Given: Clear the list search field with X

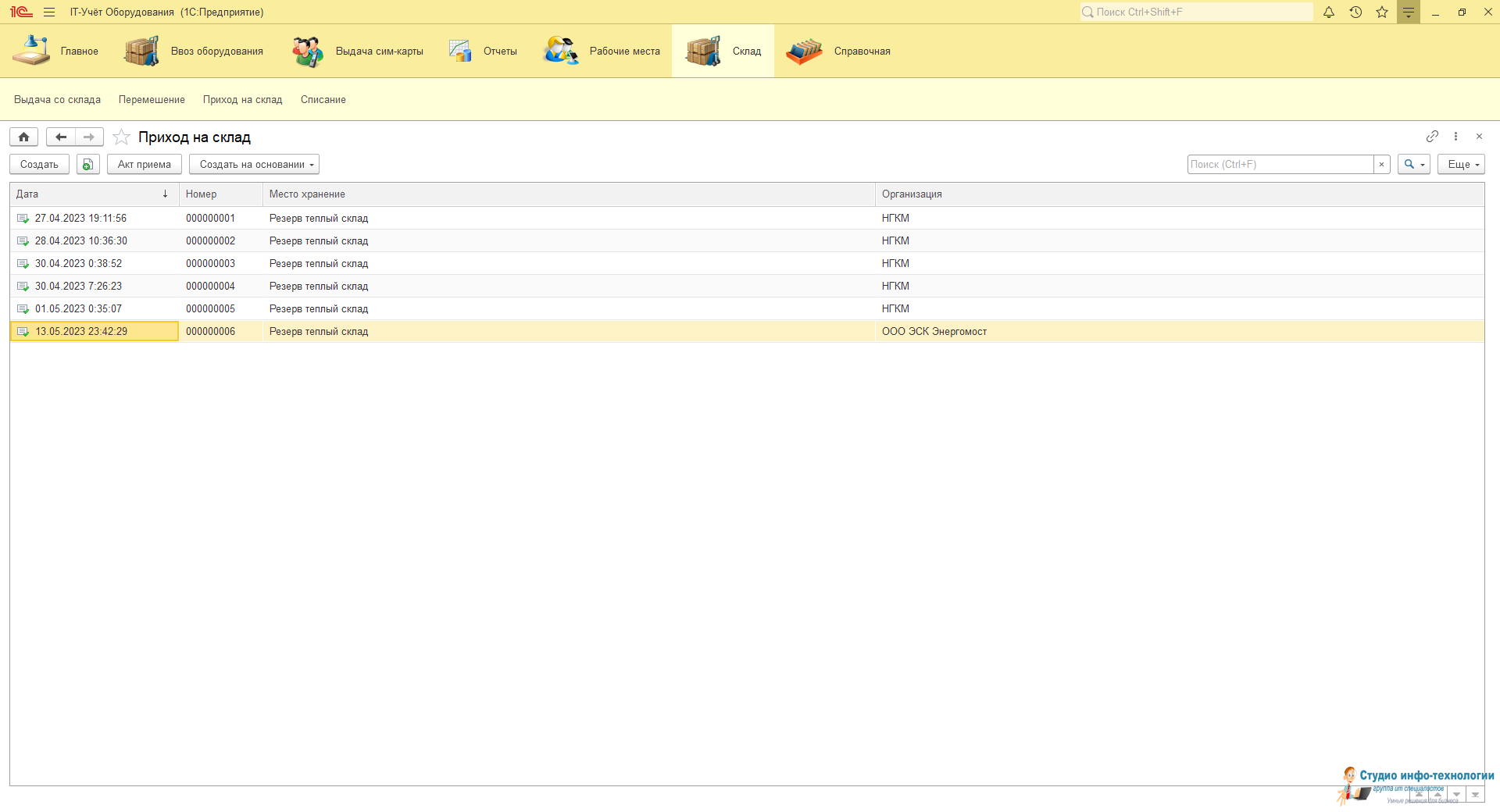Looking at the screenshot, I should pyautogui.click(x=1381, y=165).
